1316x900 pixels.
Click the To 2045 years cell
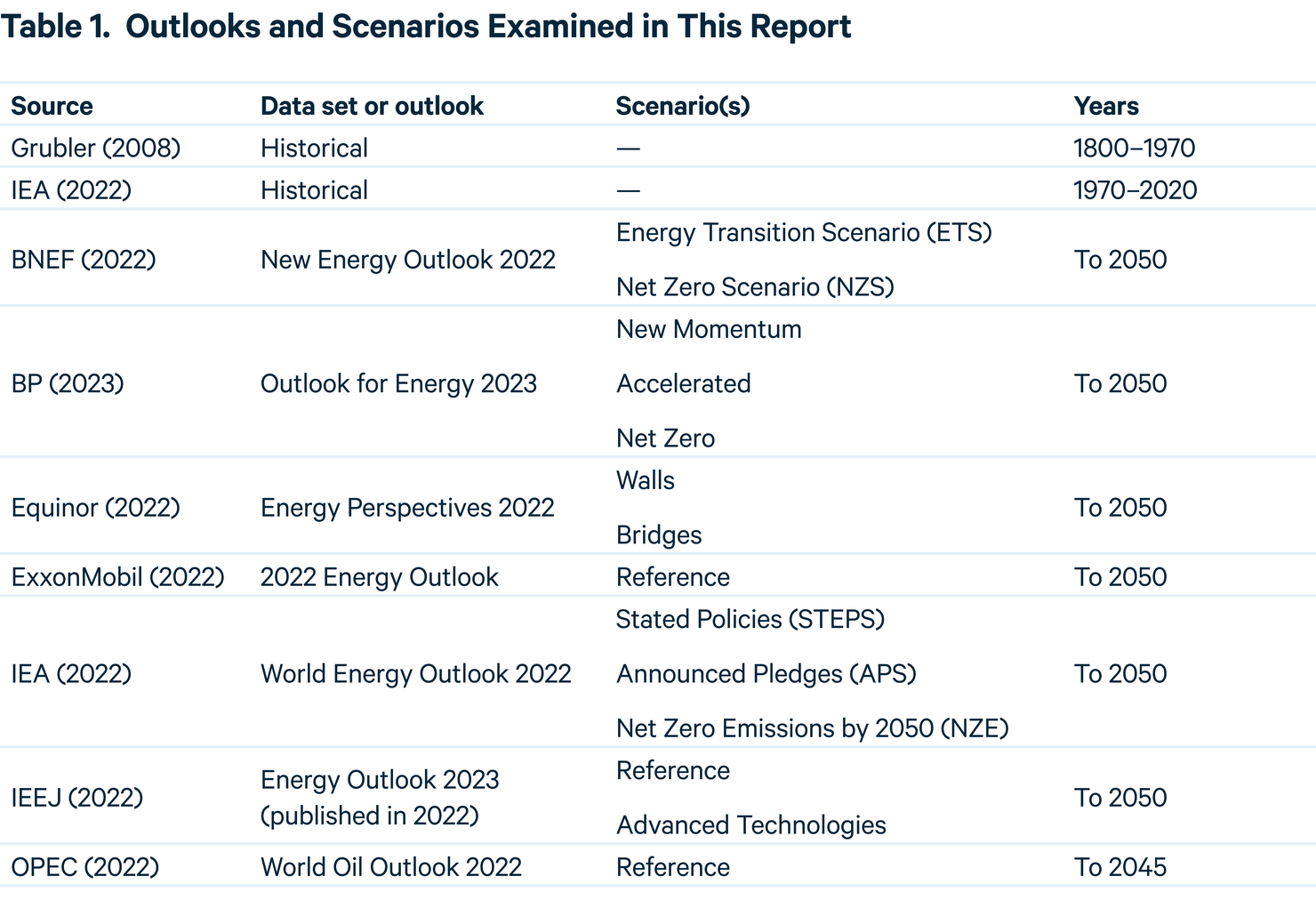[1120, 867]
